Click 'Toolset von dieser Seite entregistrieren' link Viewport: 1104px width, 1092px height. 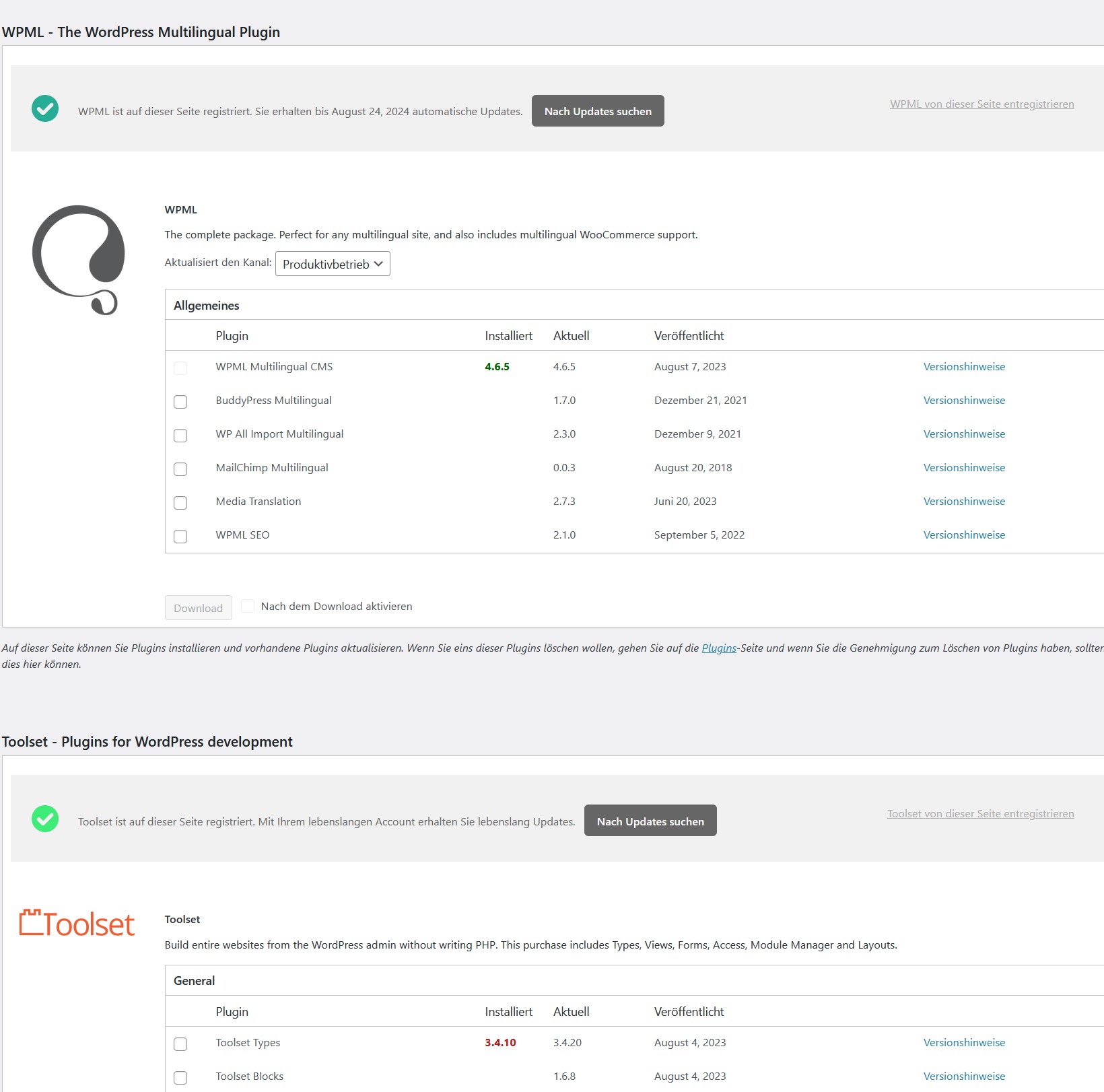[x=981, y=814]
